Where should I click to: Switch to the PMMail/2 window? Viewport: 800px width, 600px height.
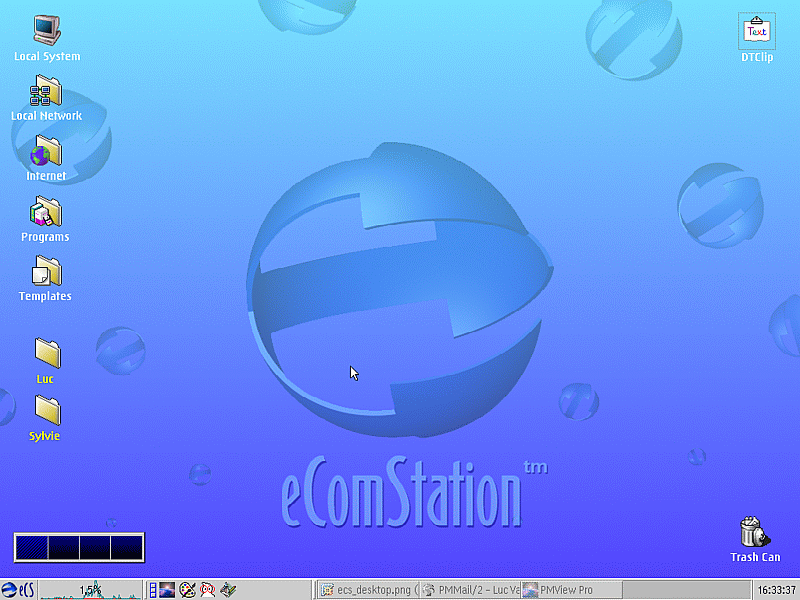470,590
